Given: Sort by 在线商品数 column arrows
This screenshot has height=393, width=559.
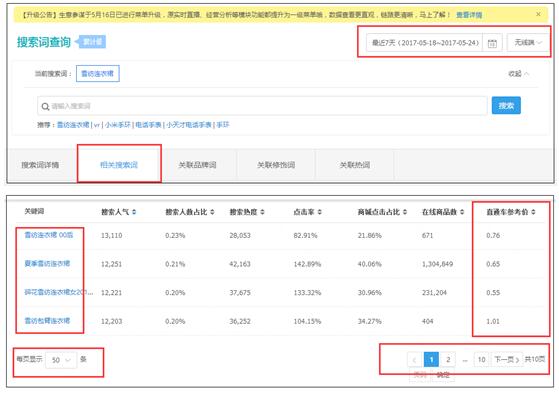Looking at the screenshot, I should coord(462,212).
